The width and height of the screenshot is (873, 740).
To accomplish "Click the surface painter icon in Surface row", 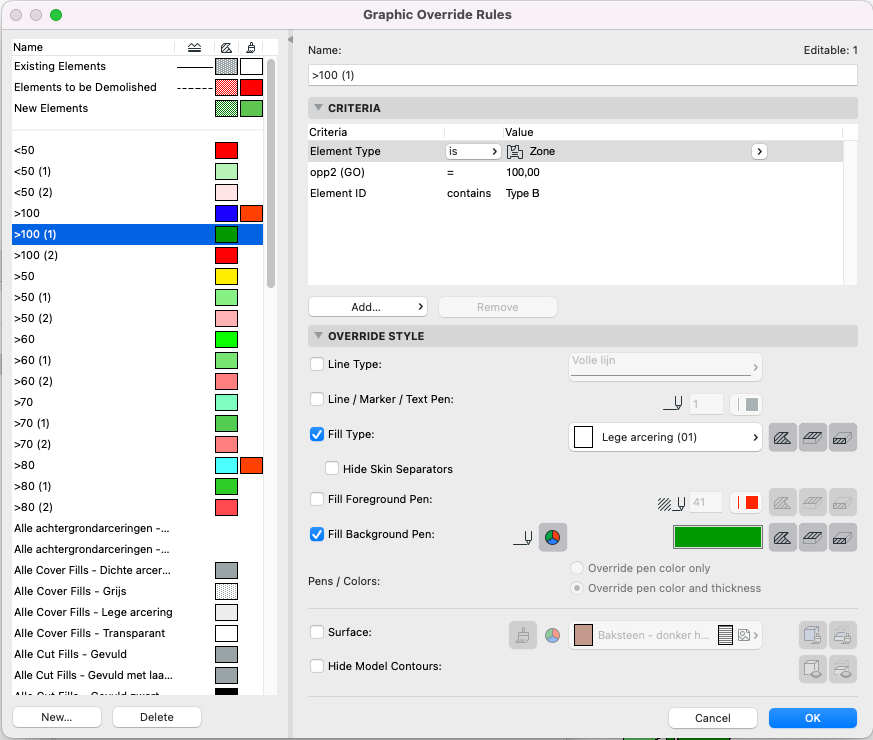I will [x=523, y=635].
